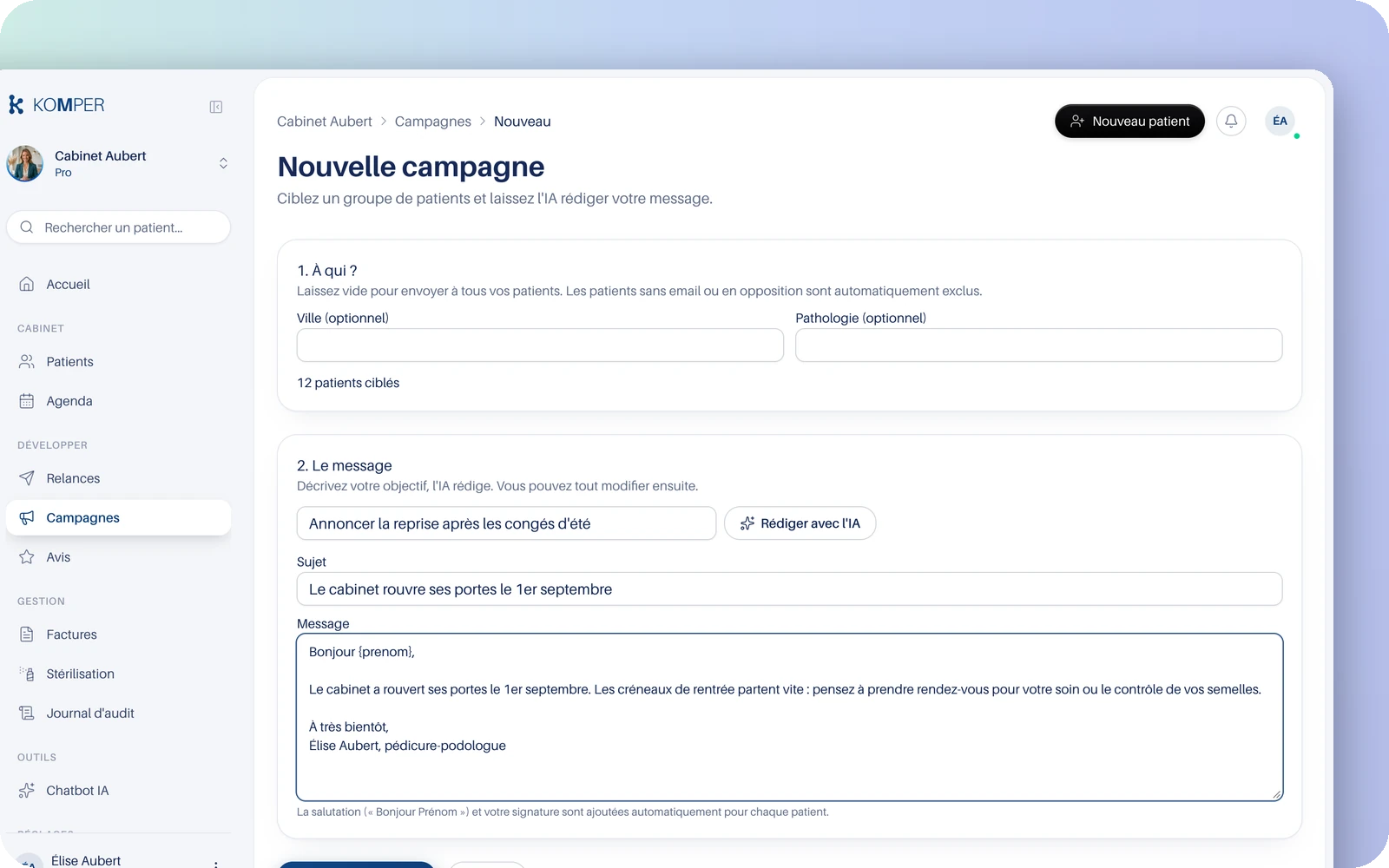Click Rédiger avec l'IA button
Viewport: 1389px width, 868px height.
(800, 523)
